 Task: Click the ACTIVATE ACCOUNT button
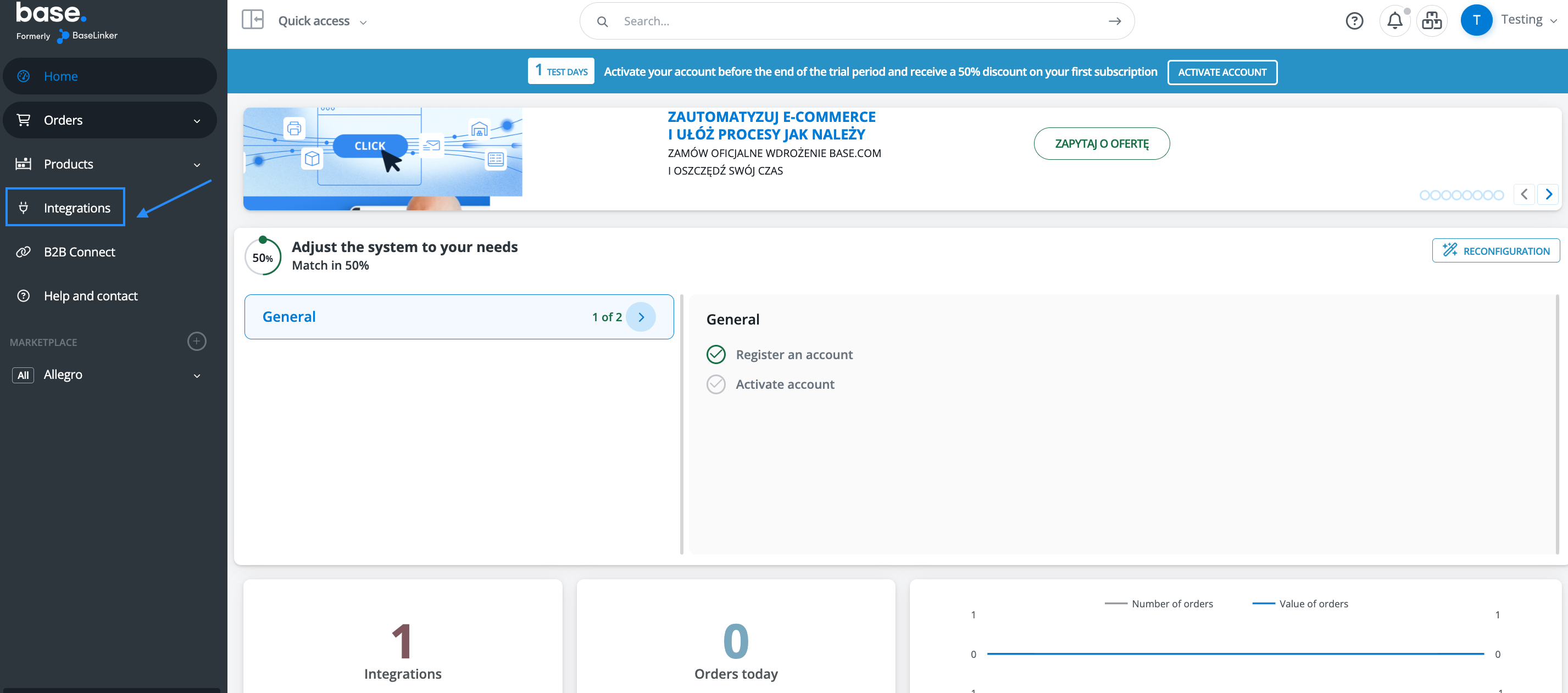point(1222,72)
